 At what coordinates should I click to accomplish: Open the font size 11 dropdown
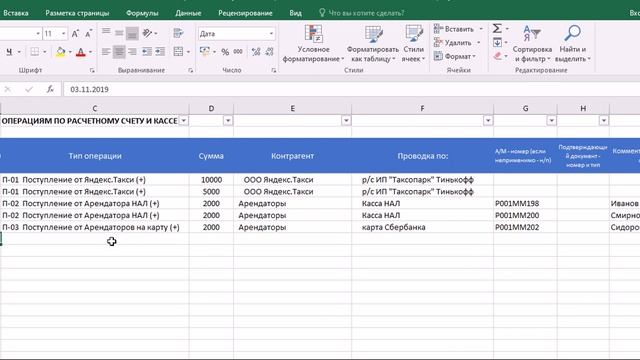(63, 33)
